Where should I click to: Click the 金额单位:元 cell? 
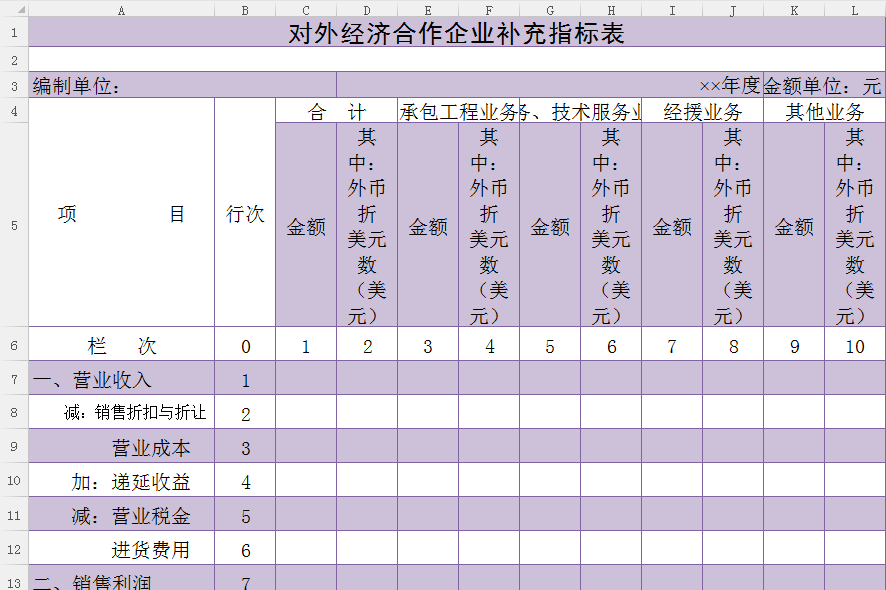(x=824, y=86)
